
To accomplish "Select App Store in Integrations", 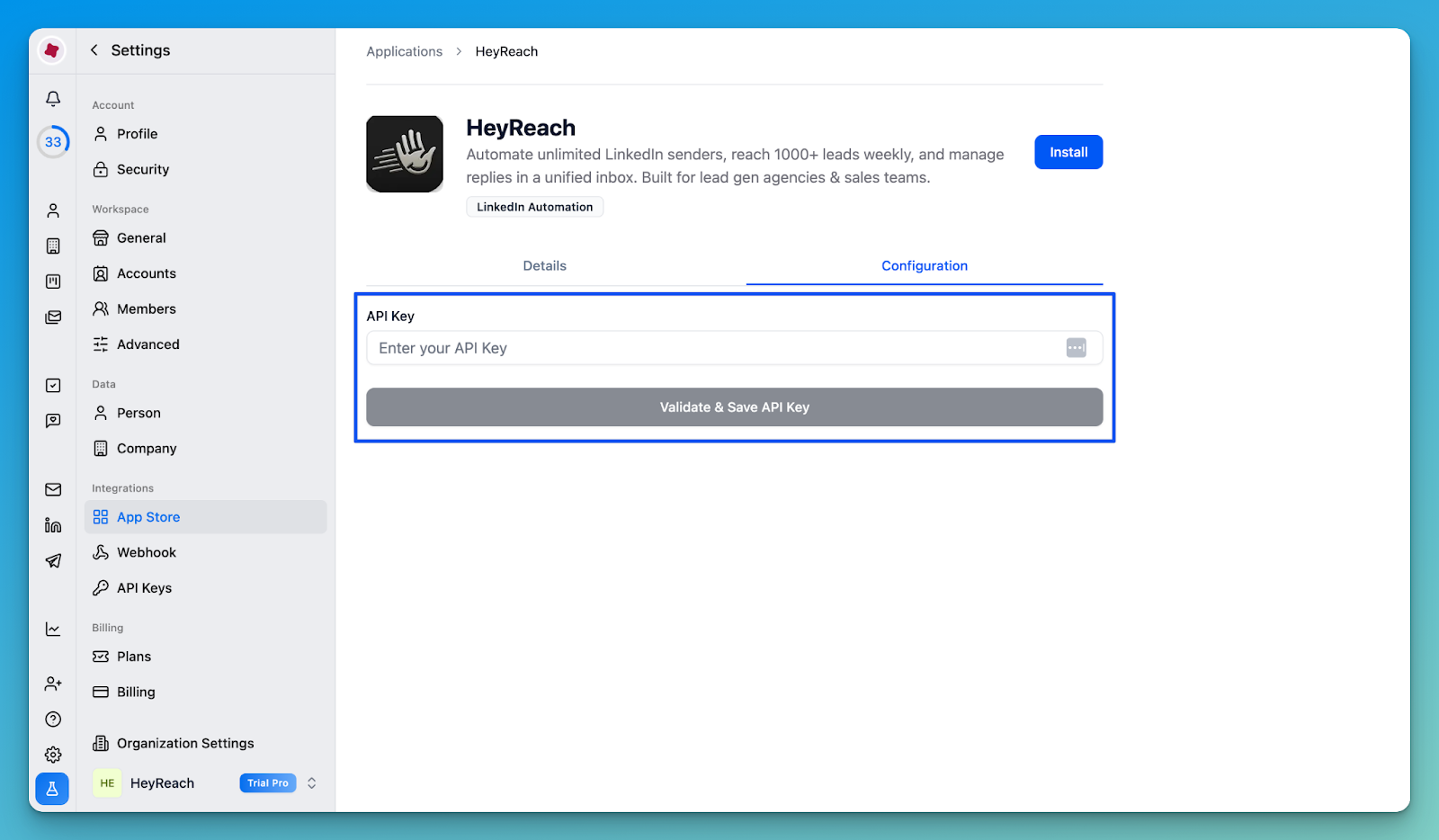I will [206, 517].
